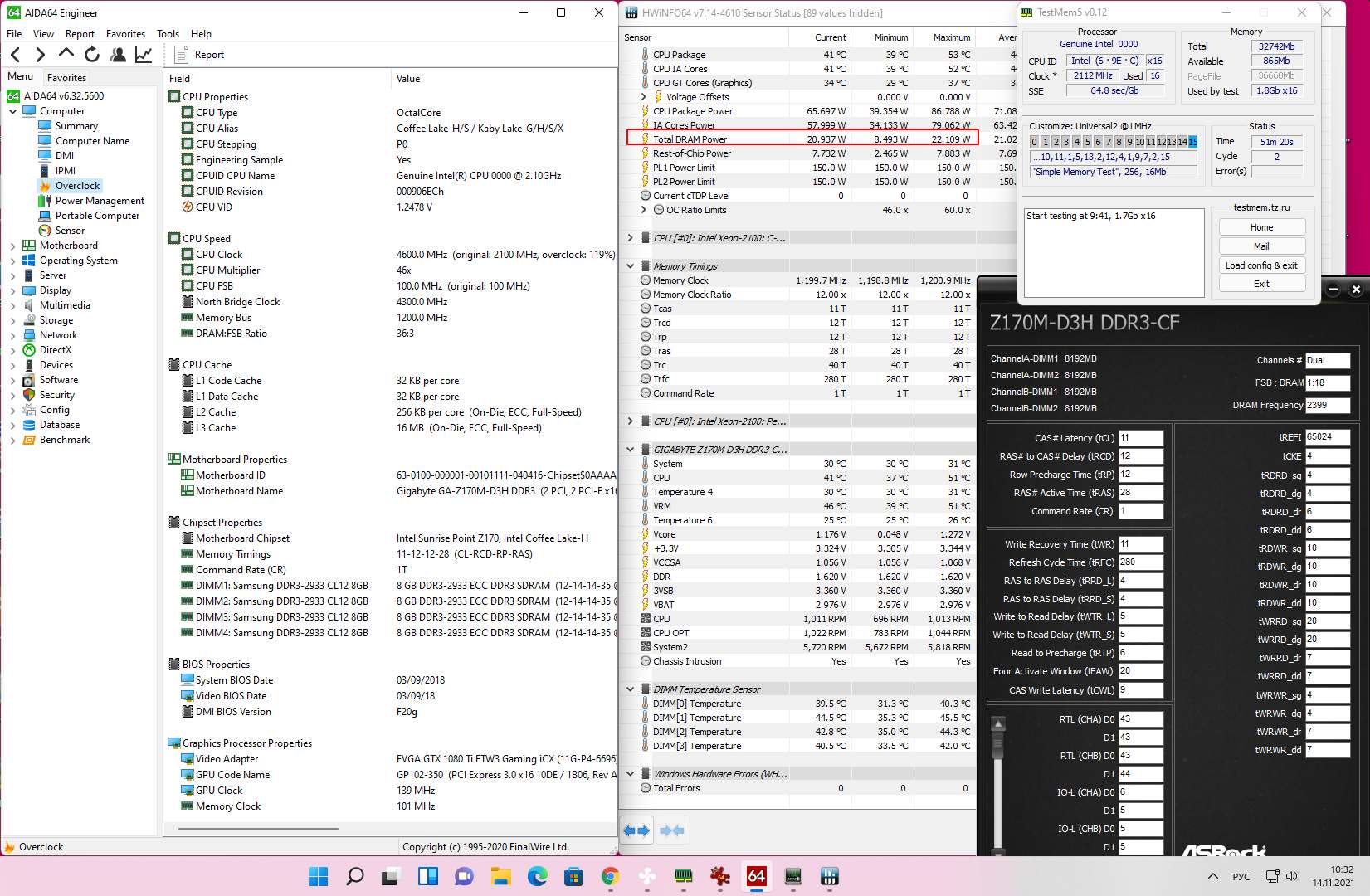
Task: Collapse DIMM Temperature Sensor group in HWiNFO
Action: click(630, 689)
